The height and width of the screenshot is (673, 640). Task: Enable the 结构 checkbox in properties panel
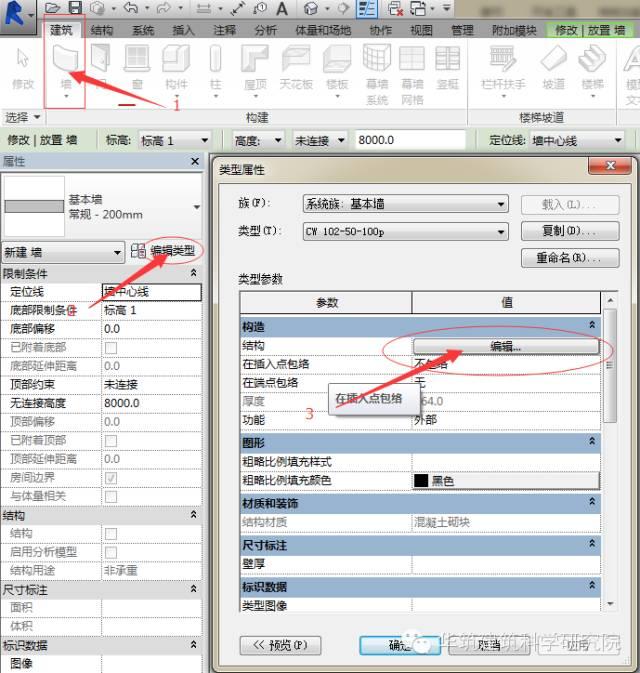[111, 534]
